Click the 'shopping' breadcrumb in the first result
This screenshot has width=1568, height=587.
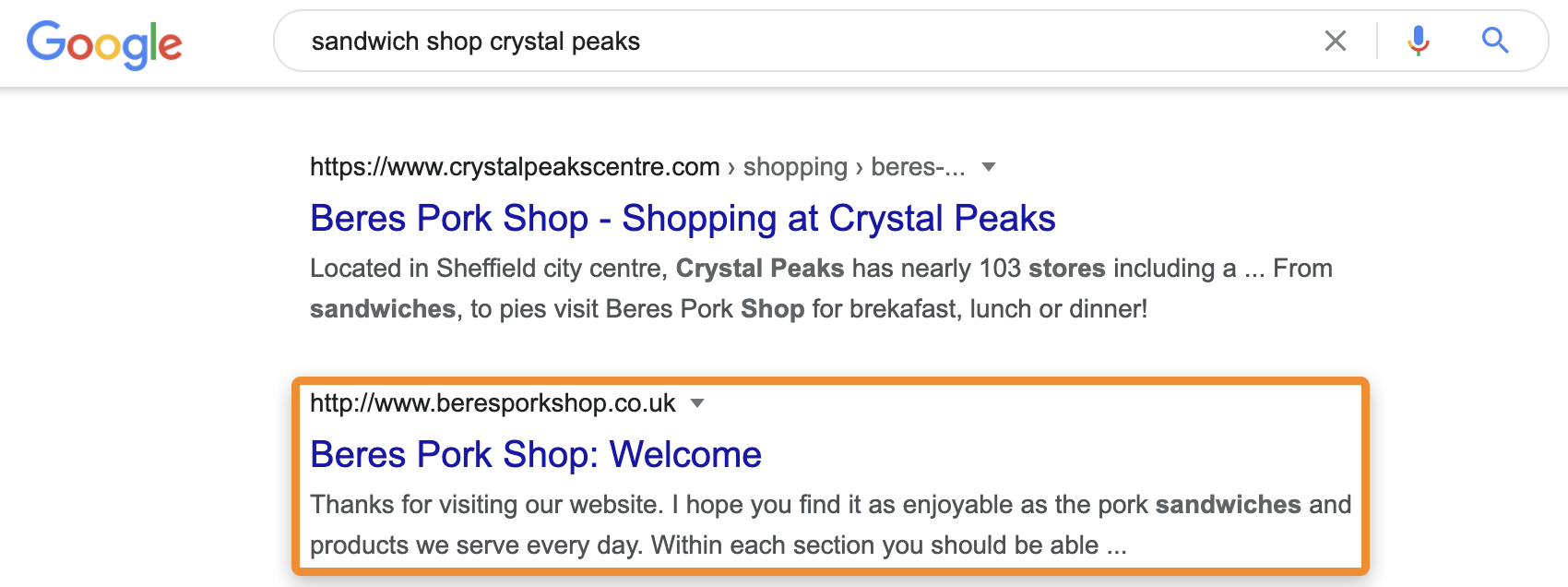point(795,167)
